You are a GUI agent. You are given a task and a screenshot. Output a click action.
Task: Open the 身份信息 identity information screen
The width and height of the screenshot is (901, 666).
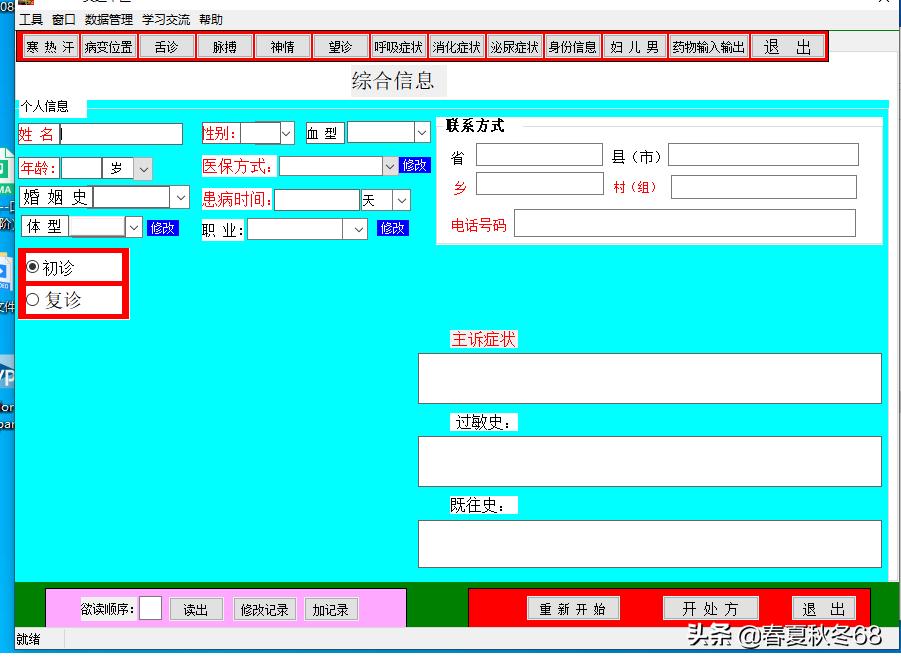coord(572,45)
